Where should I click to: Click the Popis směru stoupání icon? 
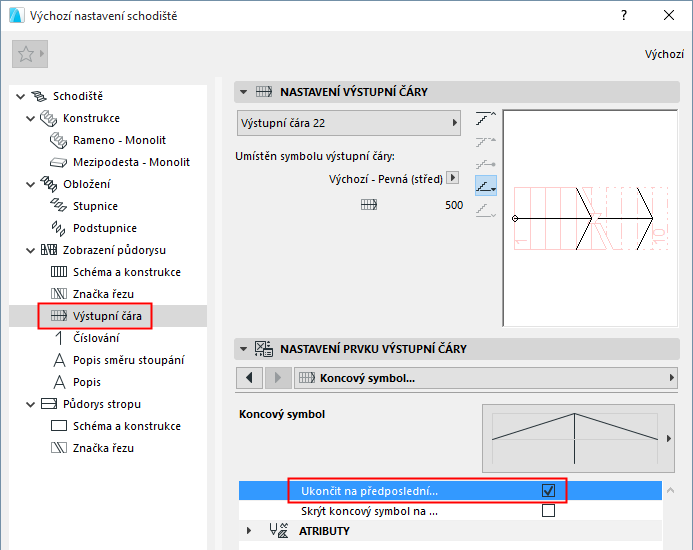(x=59, y=360)
